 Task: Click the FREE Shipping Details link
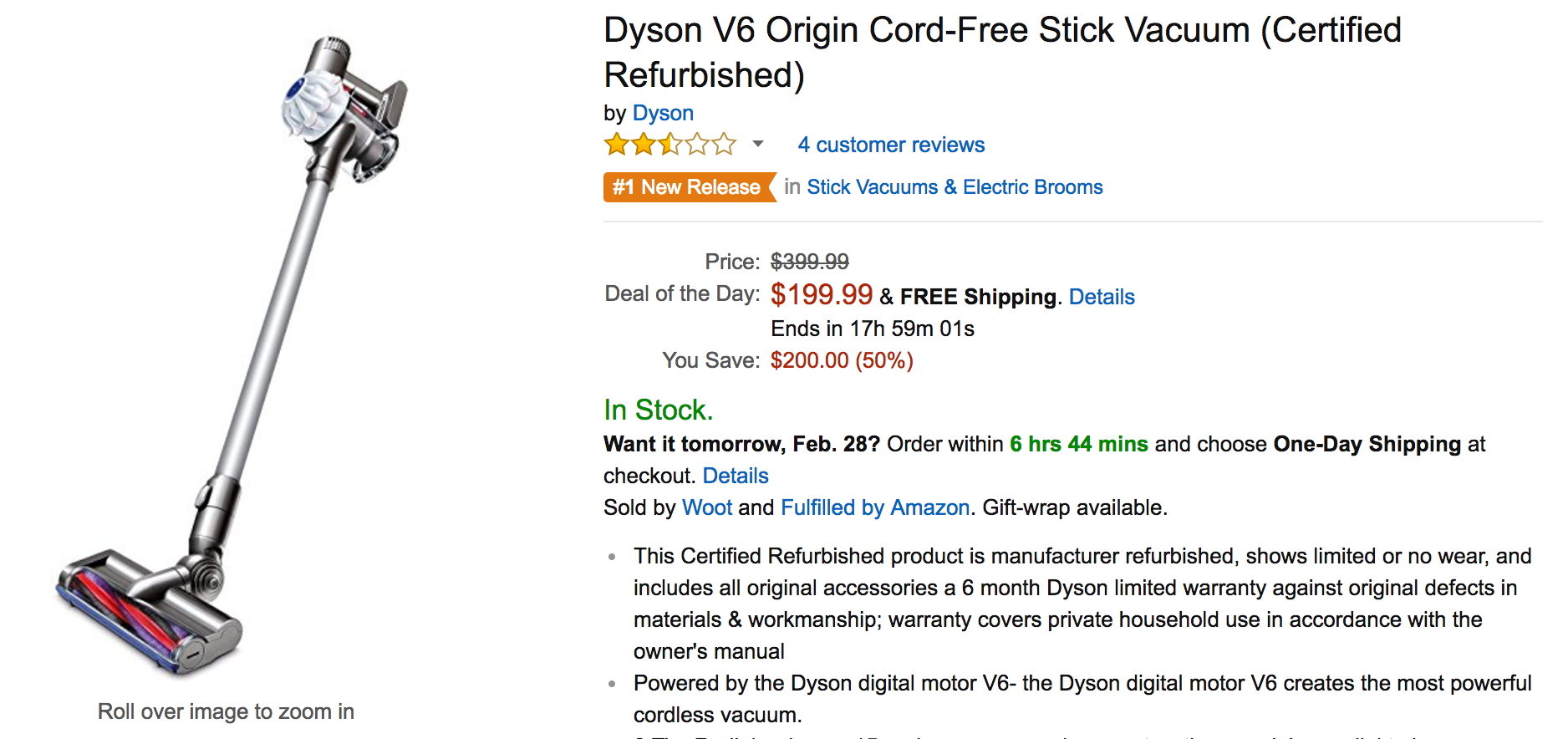point(1101,296)
